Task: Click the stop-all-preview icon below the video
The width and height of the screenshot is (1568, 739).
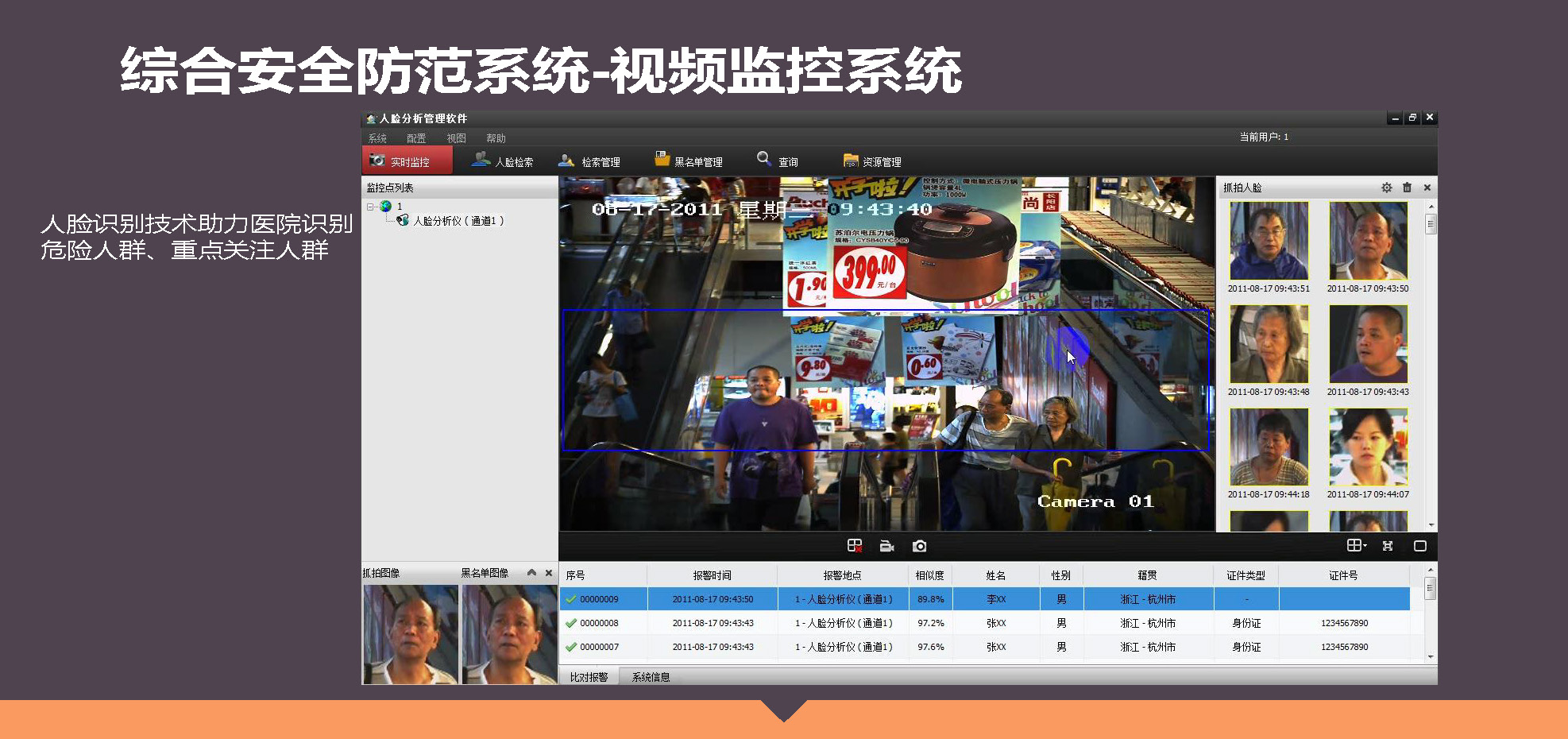Action: [x=855, y=546]
